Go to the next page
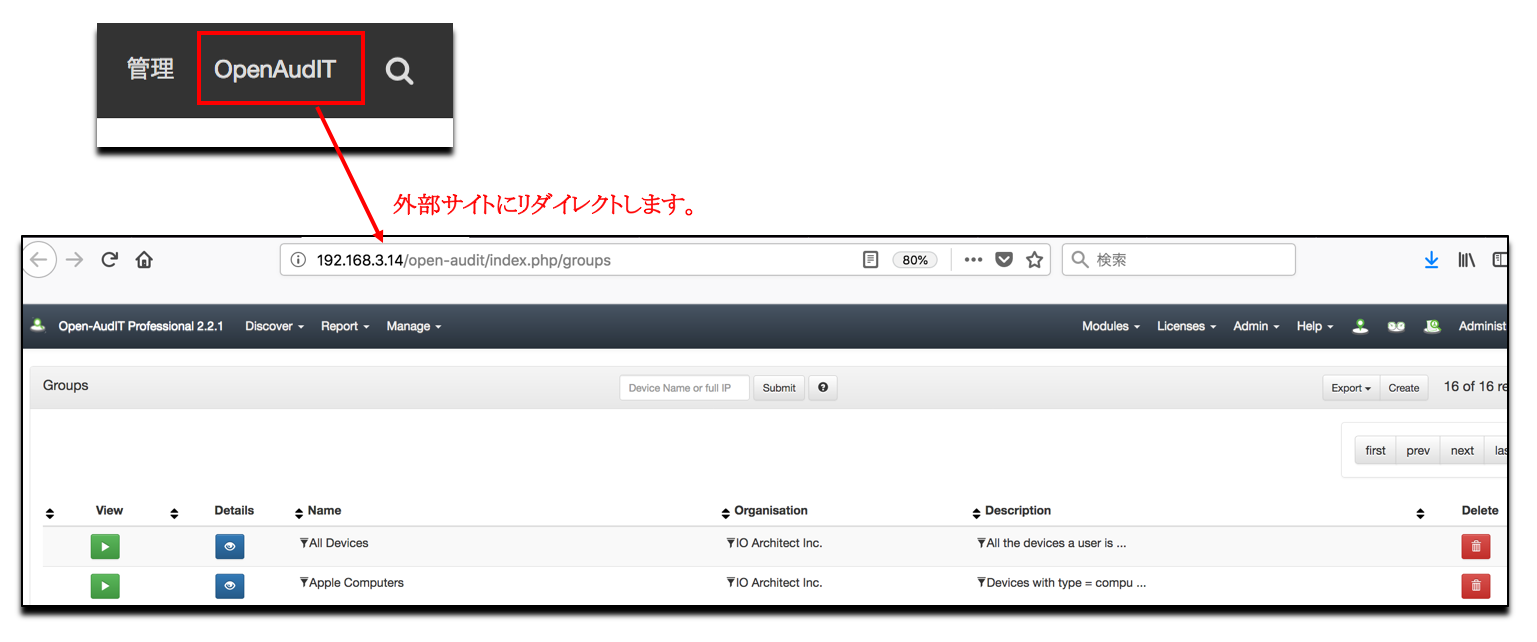Screen dimensions: 1537x642 click(x=1462, y=450)
